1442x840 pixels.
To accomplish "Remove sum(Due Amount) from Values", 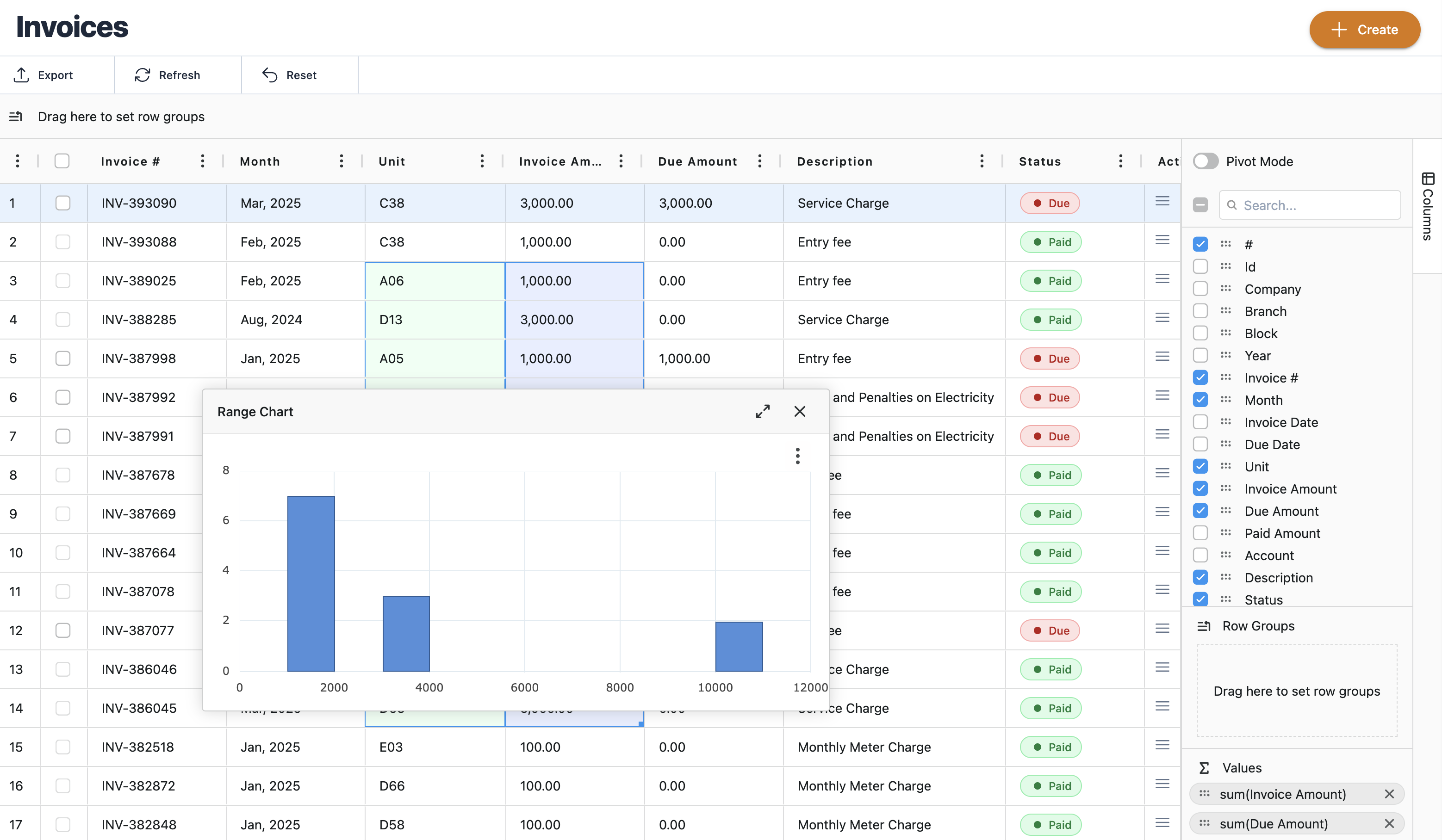I will click(1389, 823).
